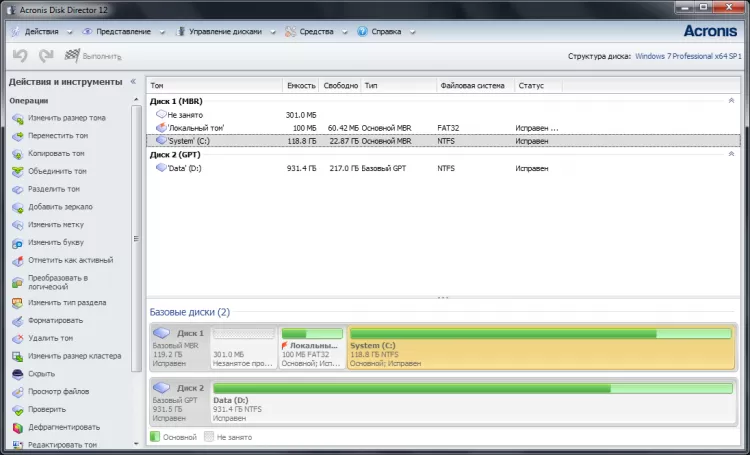Click the Defragment icon (Дефрагментировать)

(18, 427)
